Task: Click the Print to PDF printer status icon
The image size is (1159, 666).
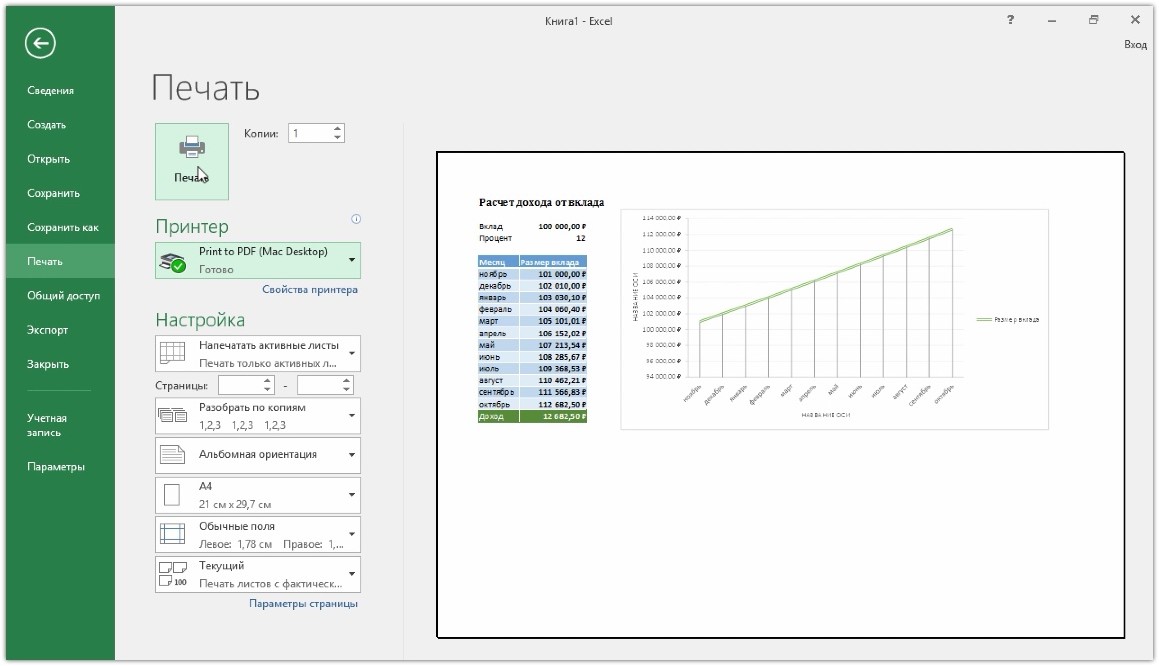Action: tap(173, 262)
